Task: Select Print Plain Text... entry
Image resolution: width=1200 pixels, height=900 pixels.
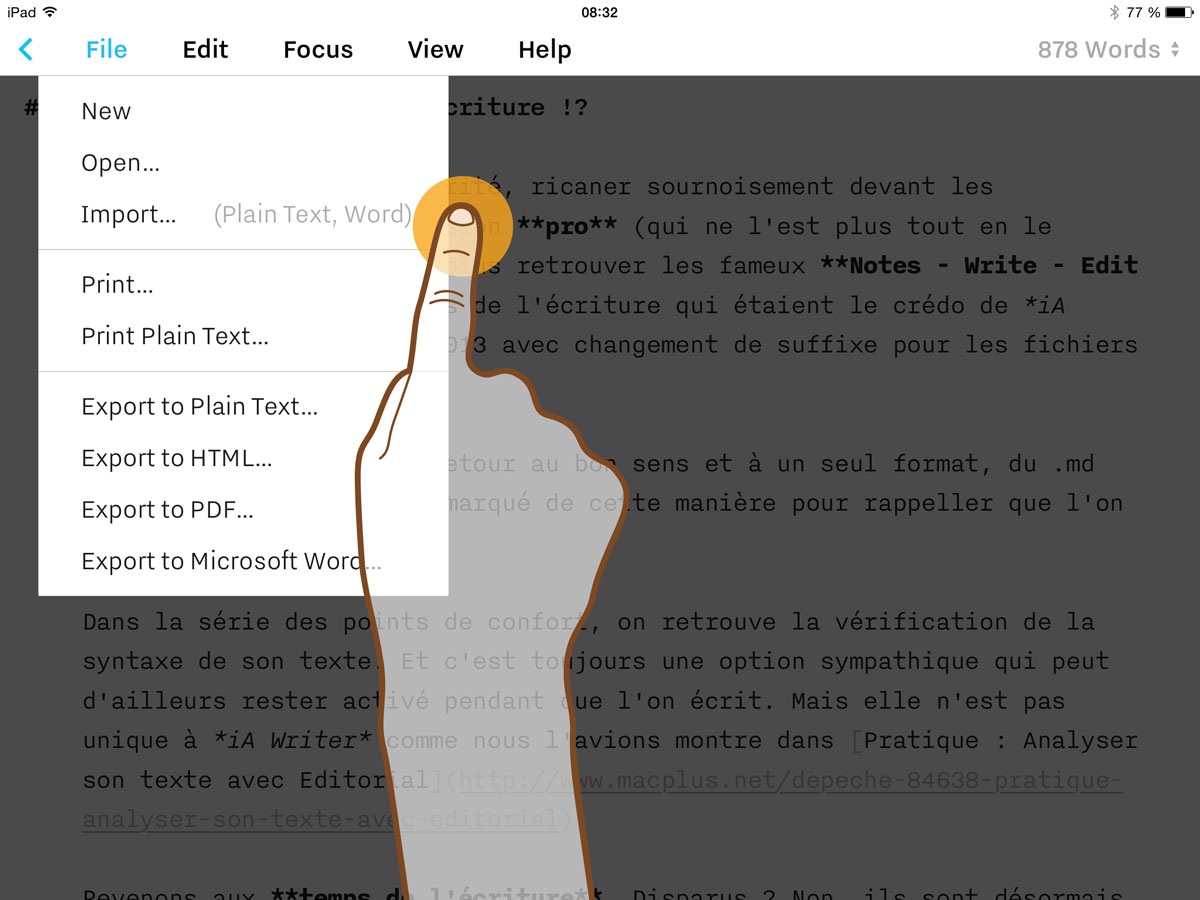Action: click(x=243, y=336)
